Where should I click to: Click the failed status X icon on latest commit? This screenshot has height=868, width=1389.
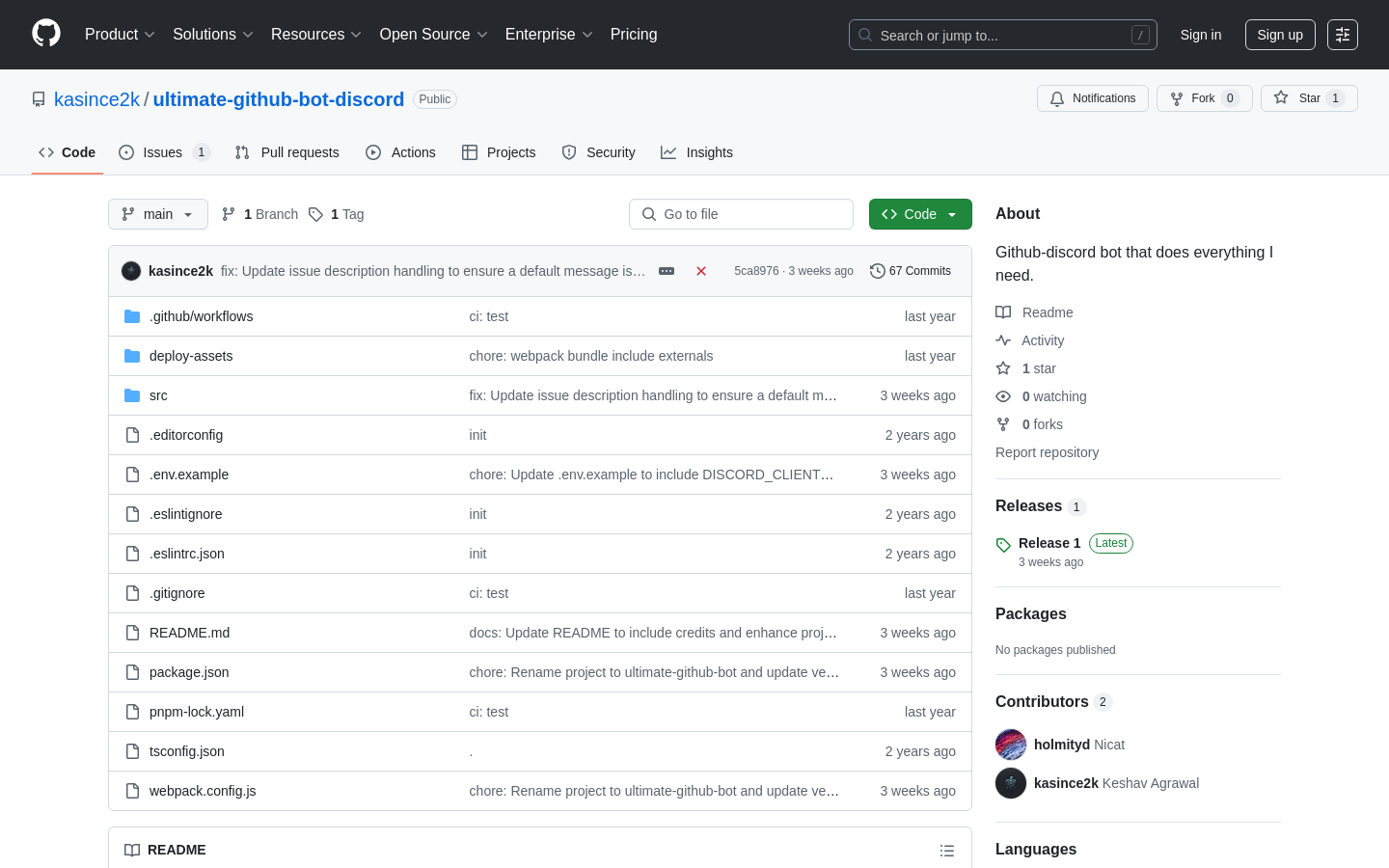click(x=701, y=271)
